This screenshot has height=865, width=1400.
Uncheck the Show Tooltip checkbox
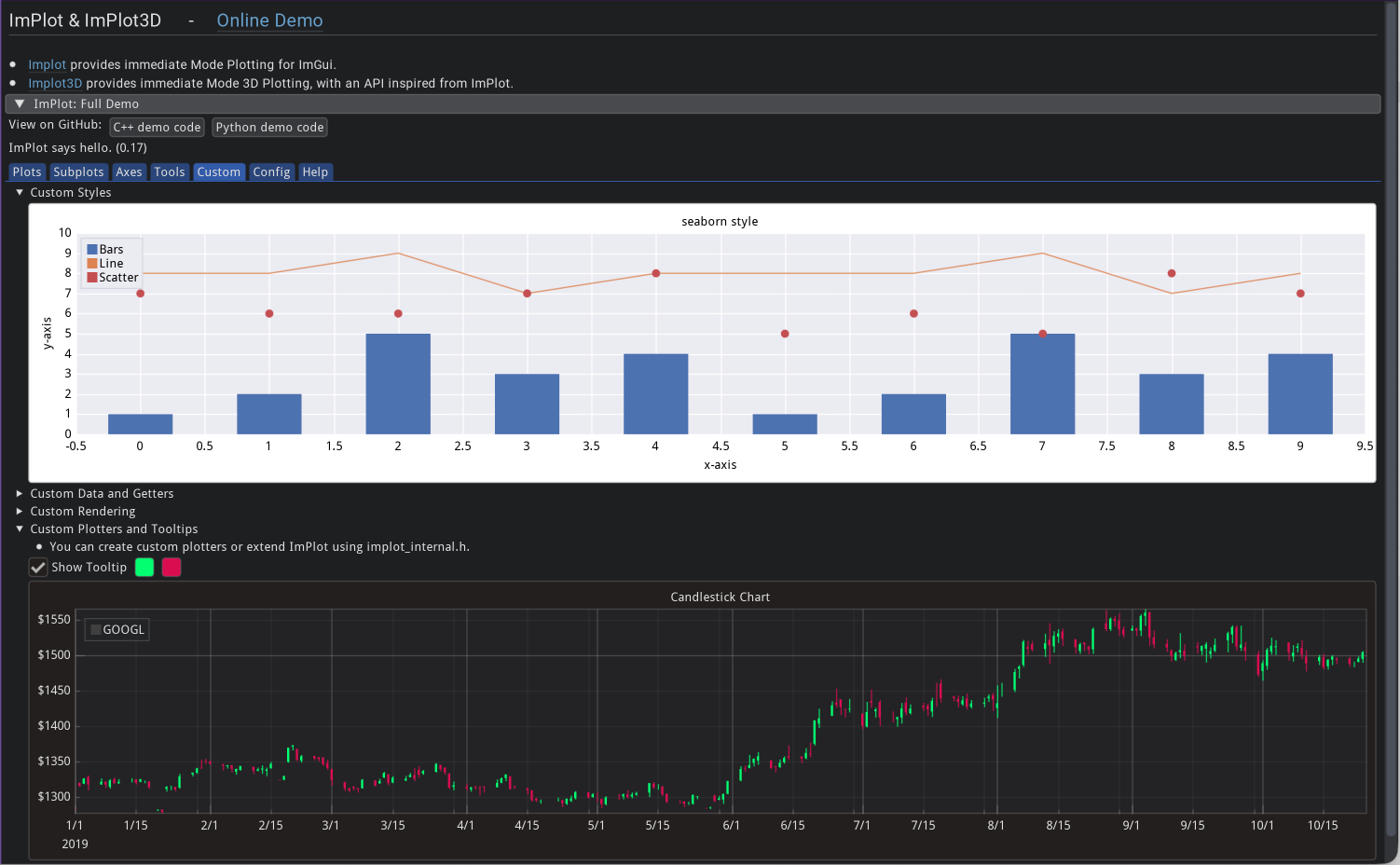click(x=38, y=568)
